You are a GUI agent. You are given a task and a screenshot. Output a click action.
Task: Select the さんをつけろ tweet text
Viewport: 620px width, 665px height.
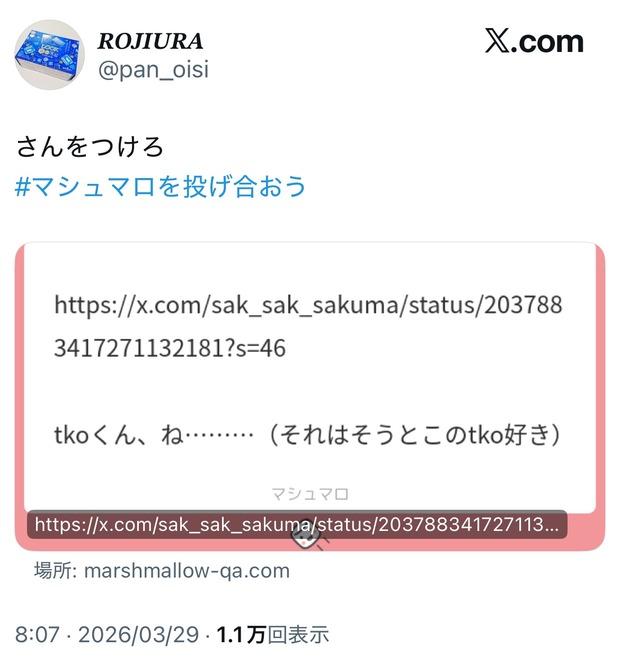(x=89, y=147)
